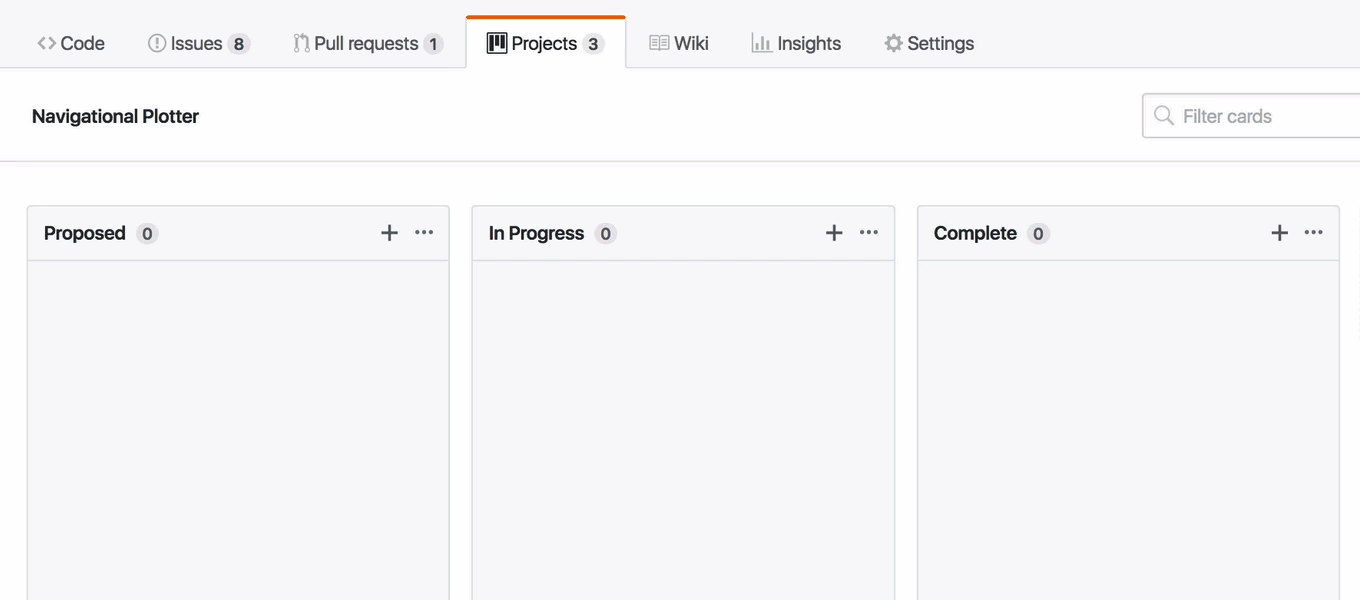Add a card to In Progress column
Viewport: 1360px width, 600px height.
tap(834, 233)
